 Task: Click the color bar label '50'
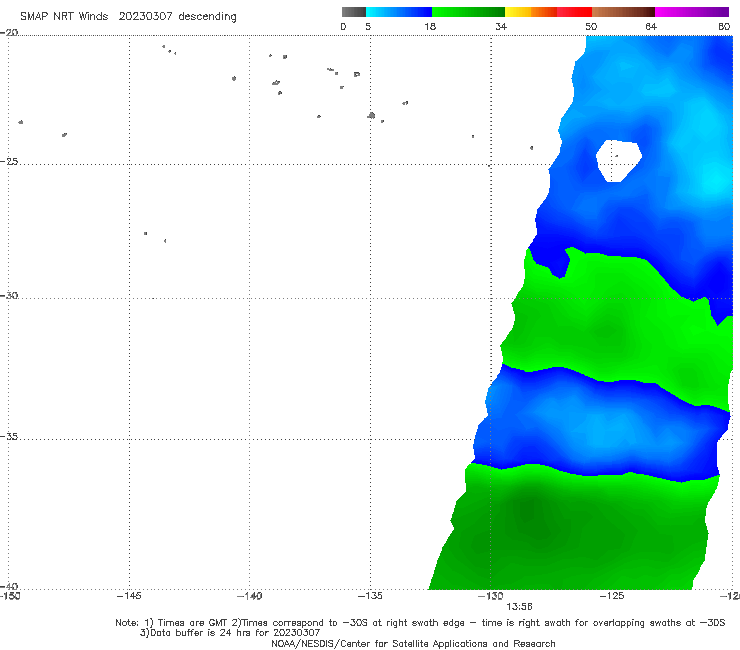pyautogui.click(x=591, y=26)
